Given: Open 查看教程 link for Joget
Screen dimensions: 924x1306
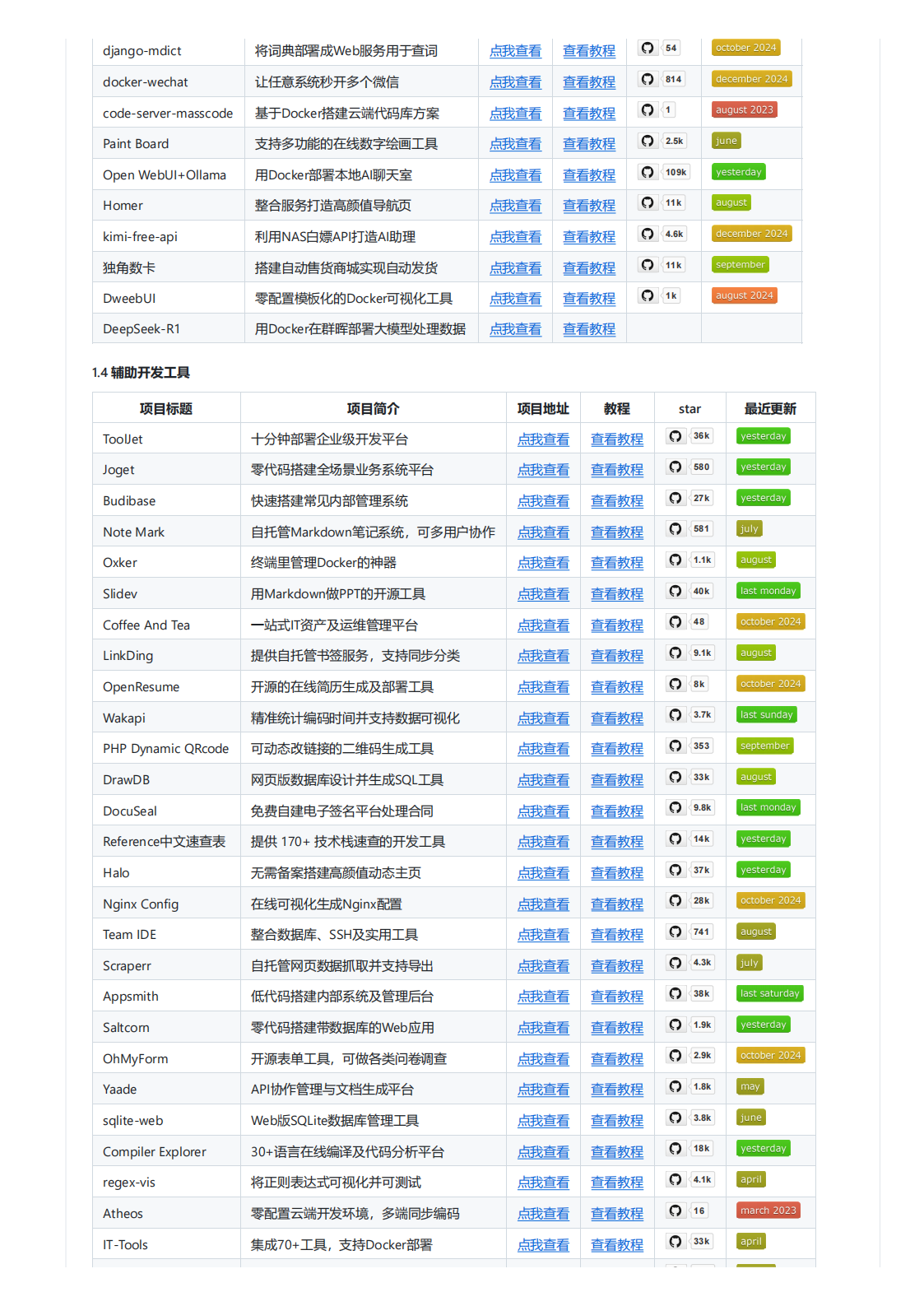Looking at the screenshot, I should coord(617,470).
